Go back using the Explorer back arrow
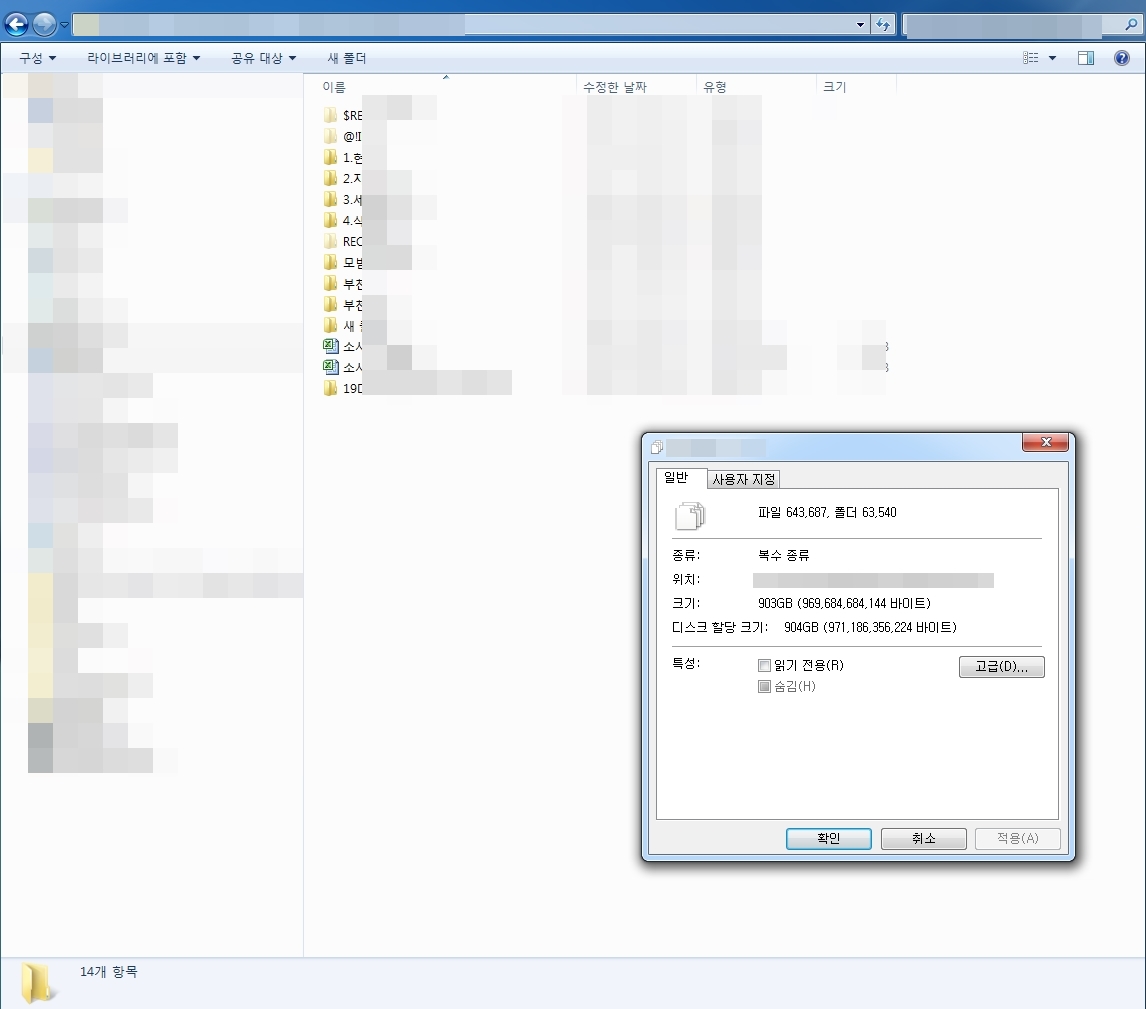The width and height of the screenshot is (1146, 1009). (16, 24)
